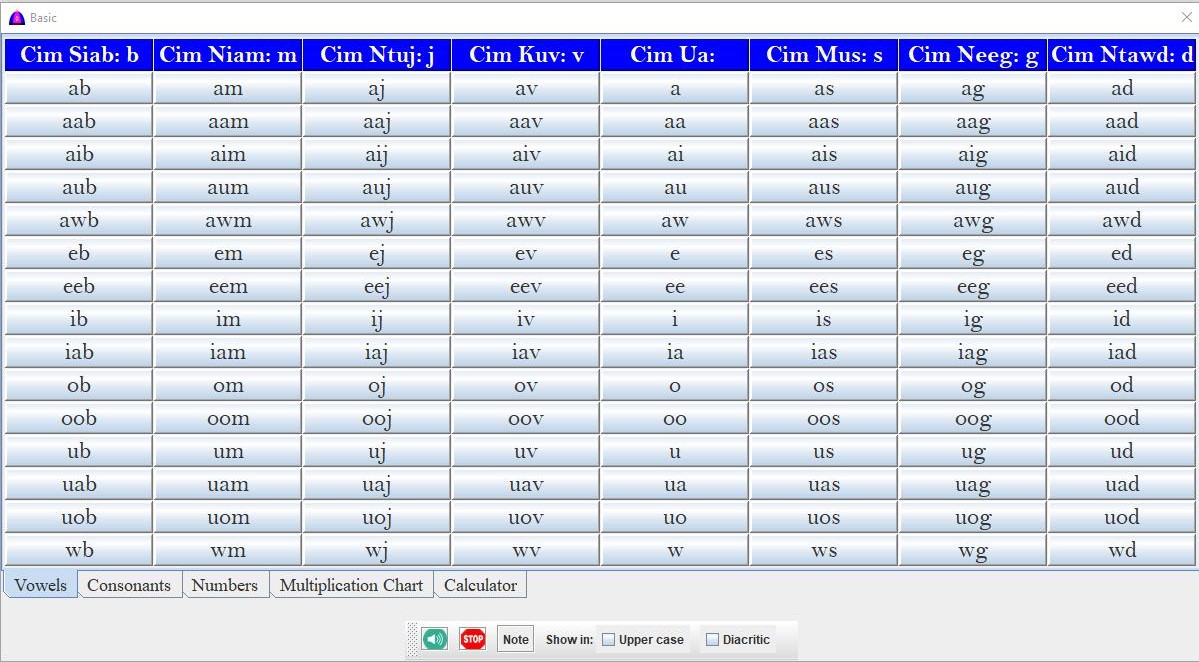The height and width of the screenshot is (662, 1199).
Task: Open the Numbers tab
Action: [x=224, y=585]
